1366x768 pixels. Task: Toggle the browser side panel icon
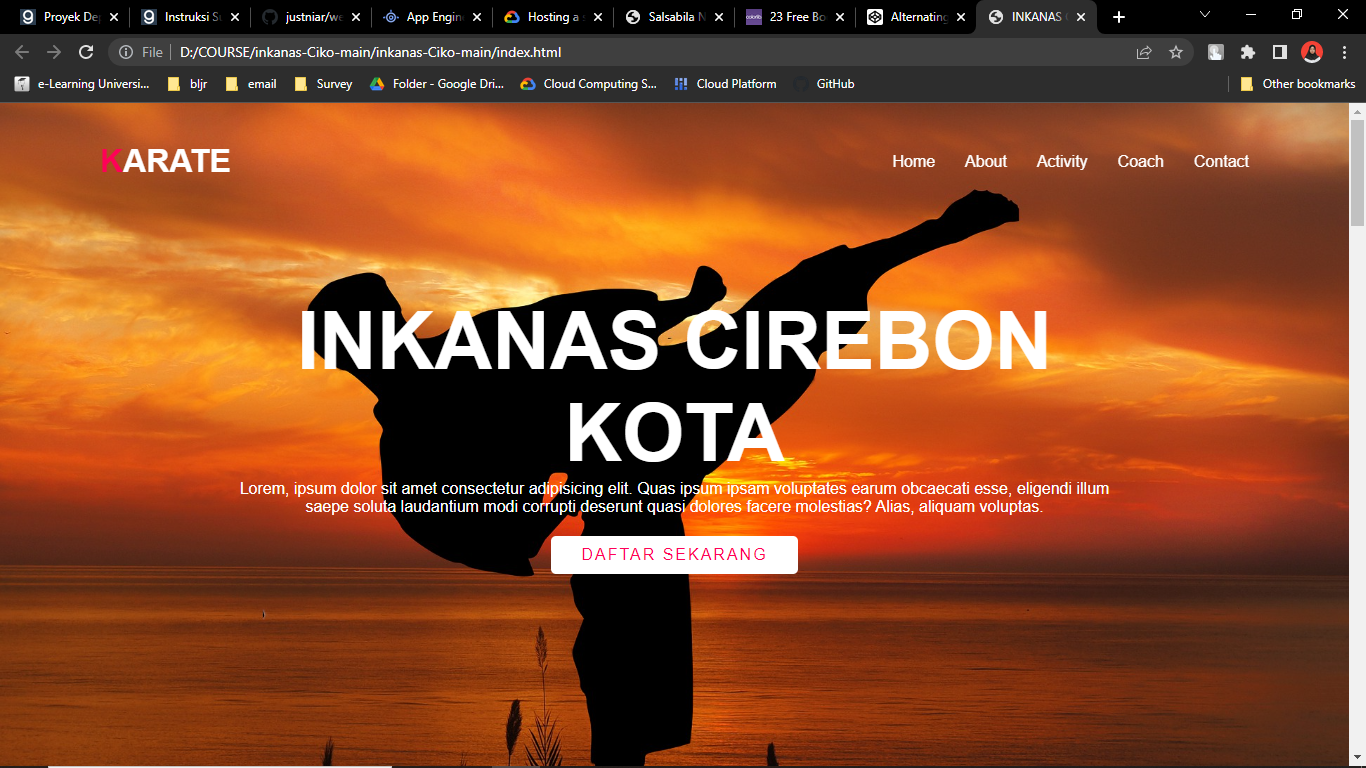[1279, 52]
